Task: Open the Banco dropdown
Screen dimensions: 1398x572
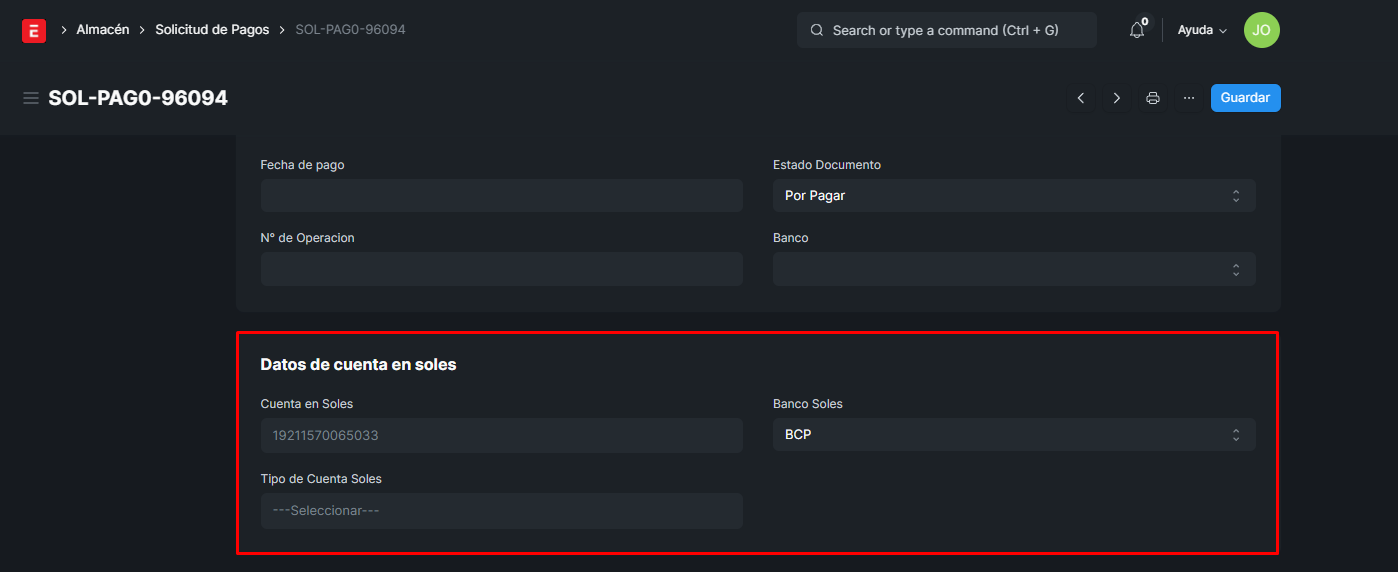Action: point(1014,269)
